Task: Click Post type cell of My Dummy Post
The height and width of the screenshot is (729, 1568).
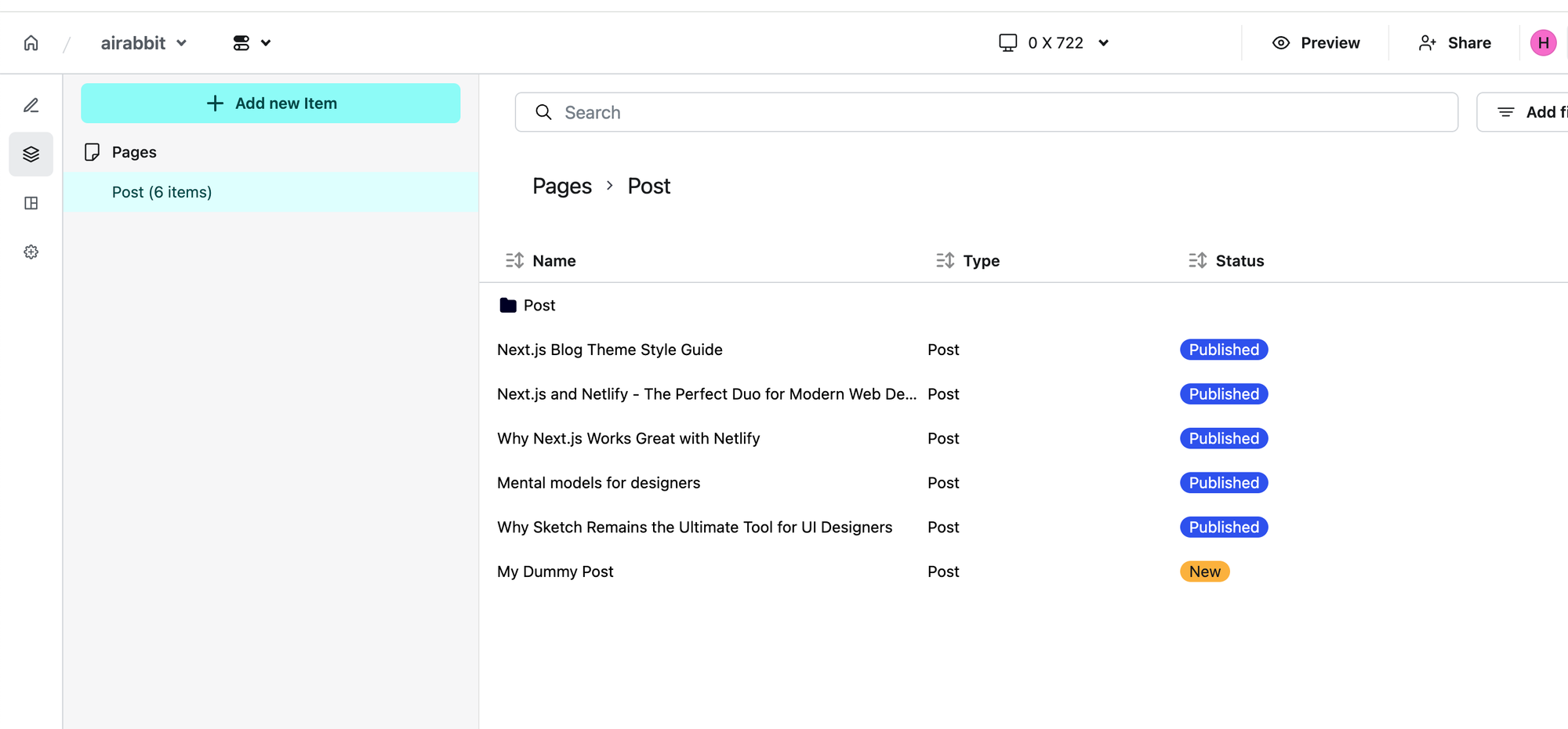Action: [x=943, y=571]
